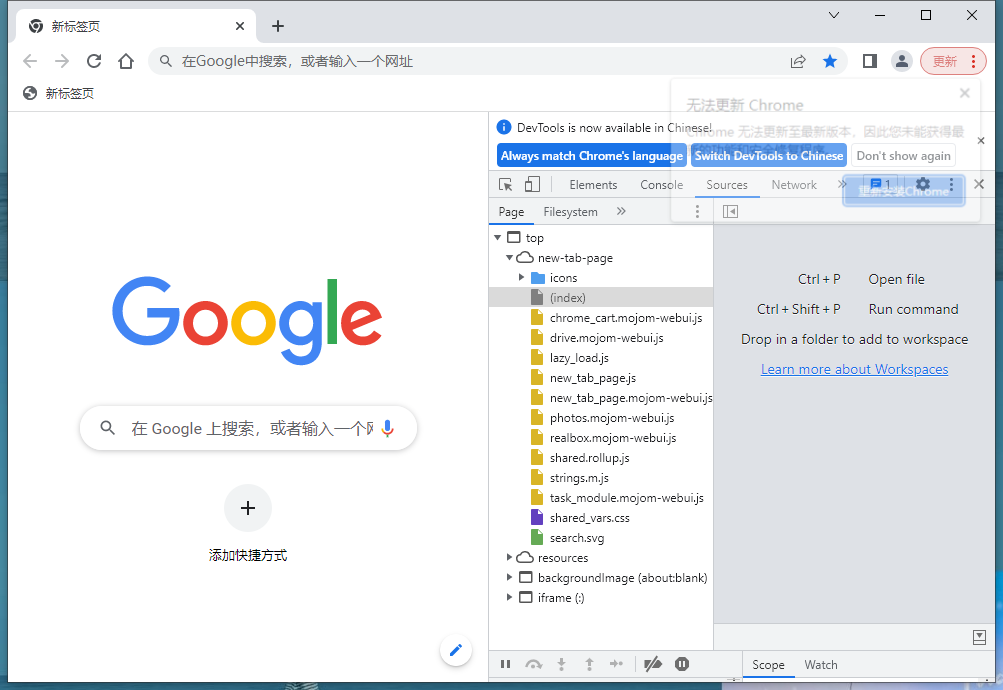This screenshot has height=690, width=1003.
Task: Expand the resources tree node
Action: point(509,558)
